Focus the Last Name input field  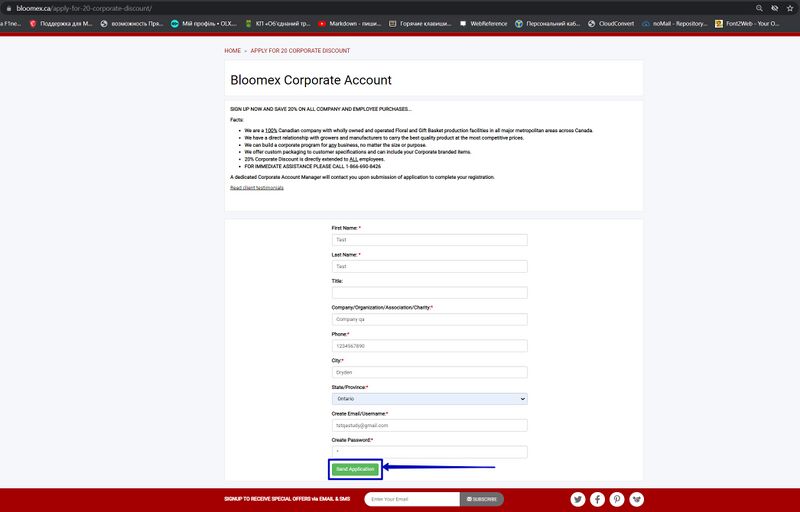[430, 266]
